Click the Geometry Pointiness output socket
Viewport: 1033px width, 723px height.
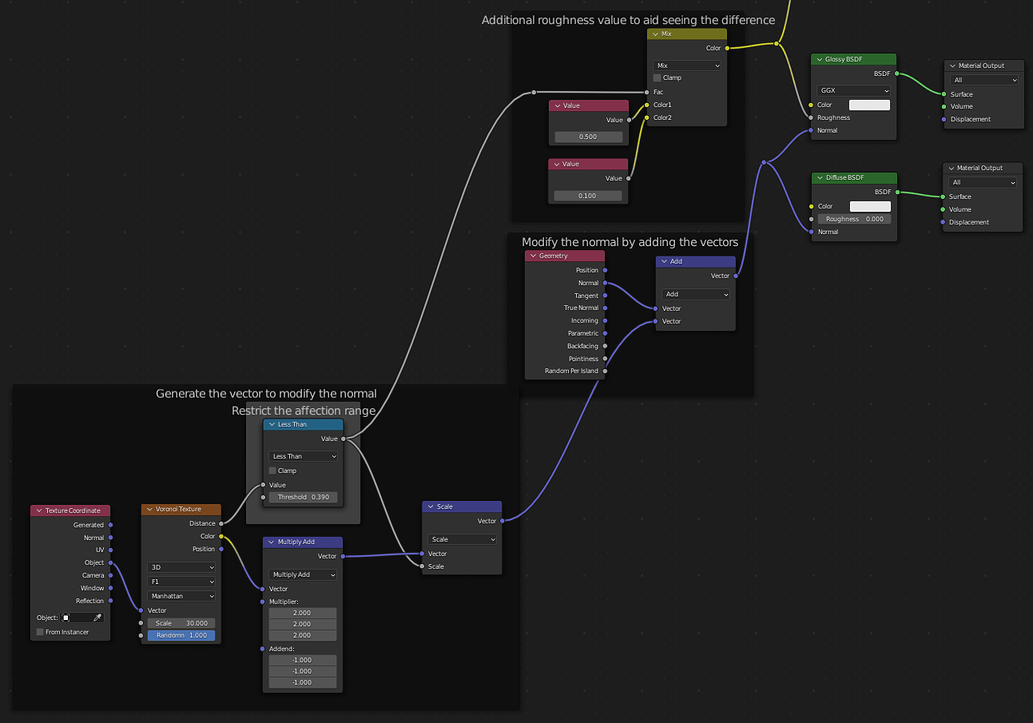pos(605,359)
